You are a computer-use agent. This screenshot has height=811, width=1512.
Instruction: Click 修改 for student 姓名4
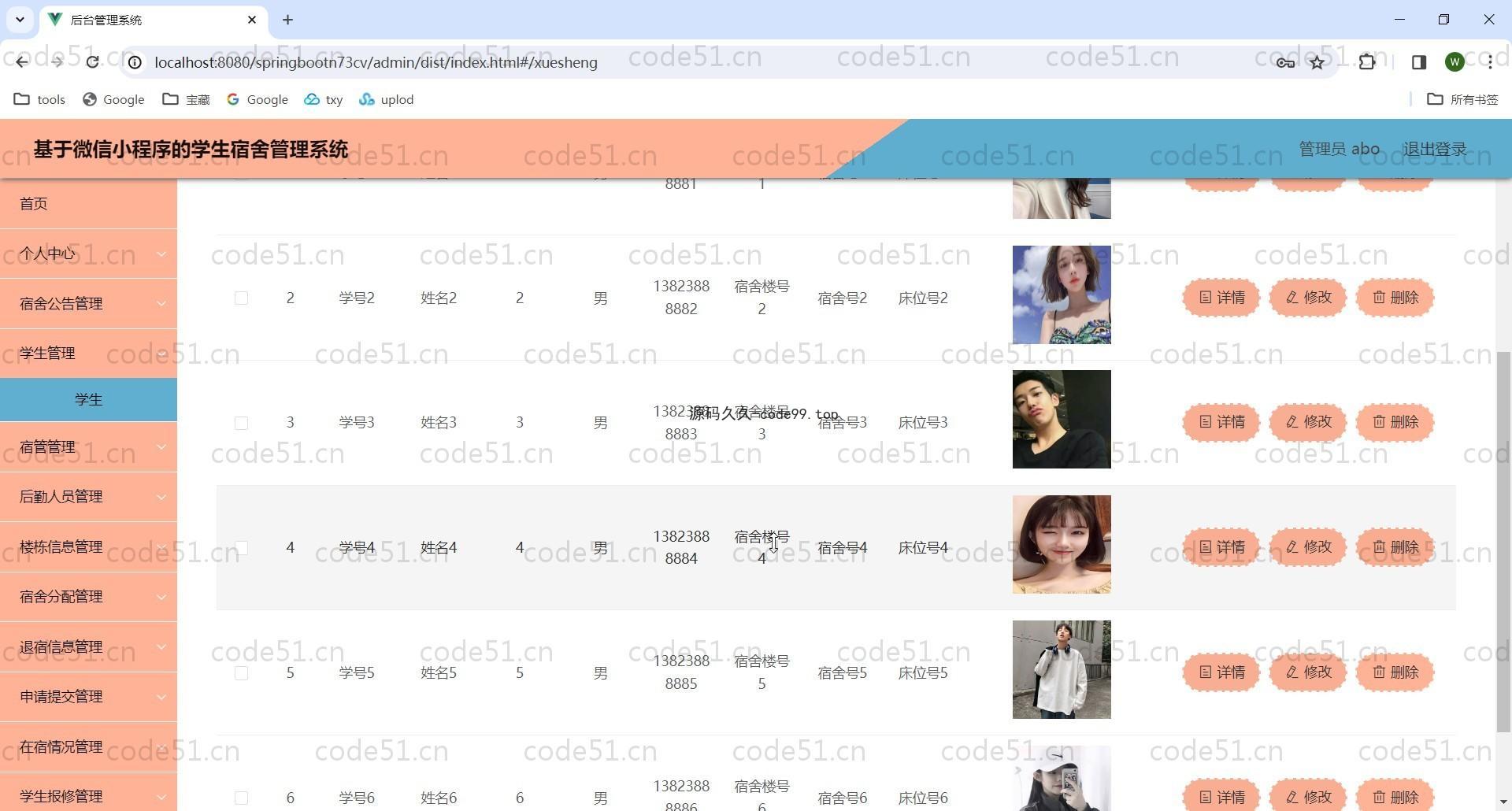[x=1308, y=547]
